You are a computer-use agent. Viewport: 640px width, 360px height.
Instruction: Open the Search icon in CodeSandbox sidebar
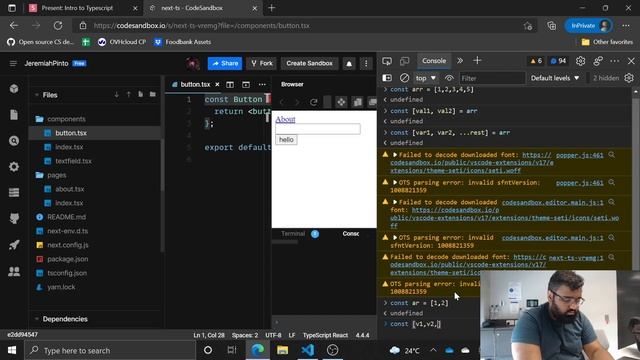pyautogui.click(x=14, y=141)
